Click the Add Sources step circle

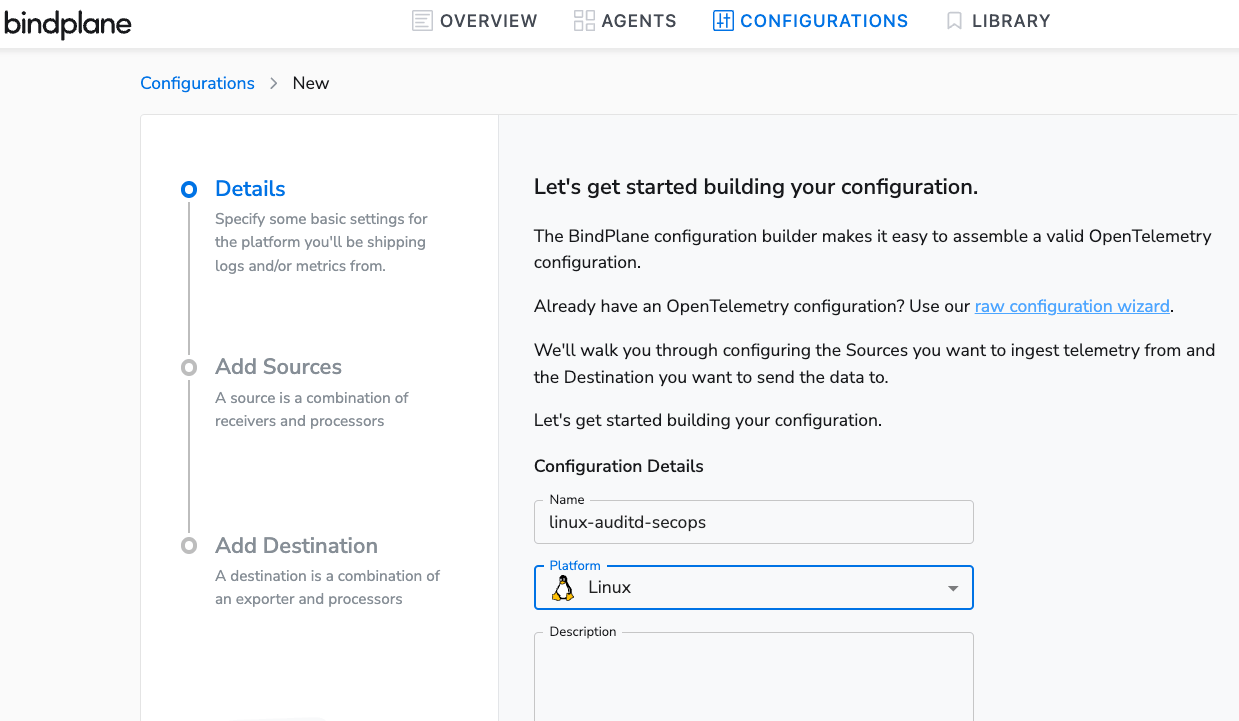(188, 368)
